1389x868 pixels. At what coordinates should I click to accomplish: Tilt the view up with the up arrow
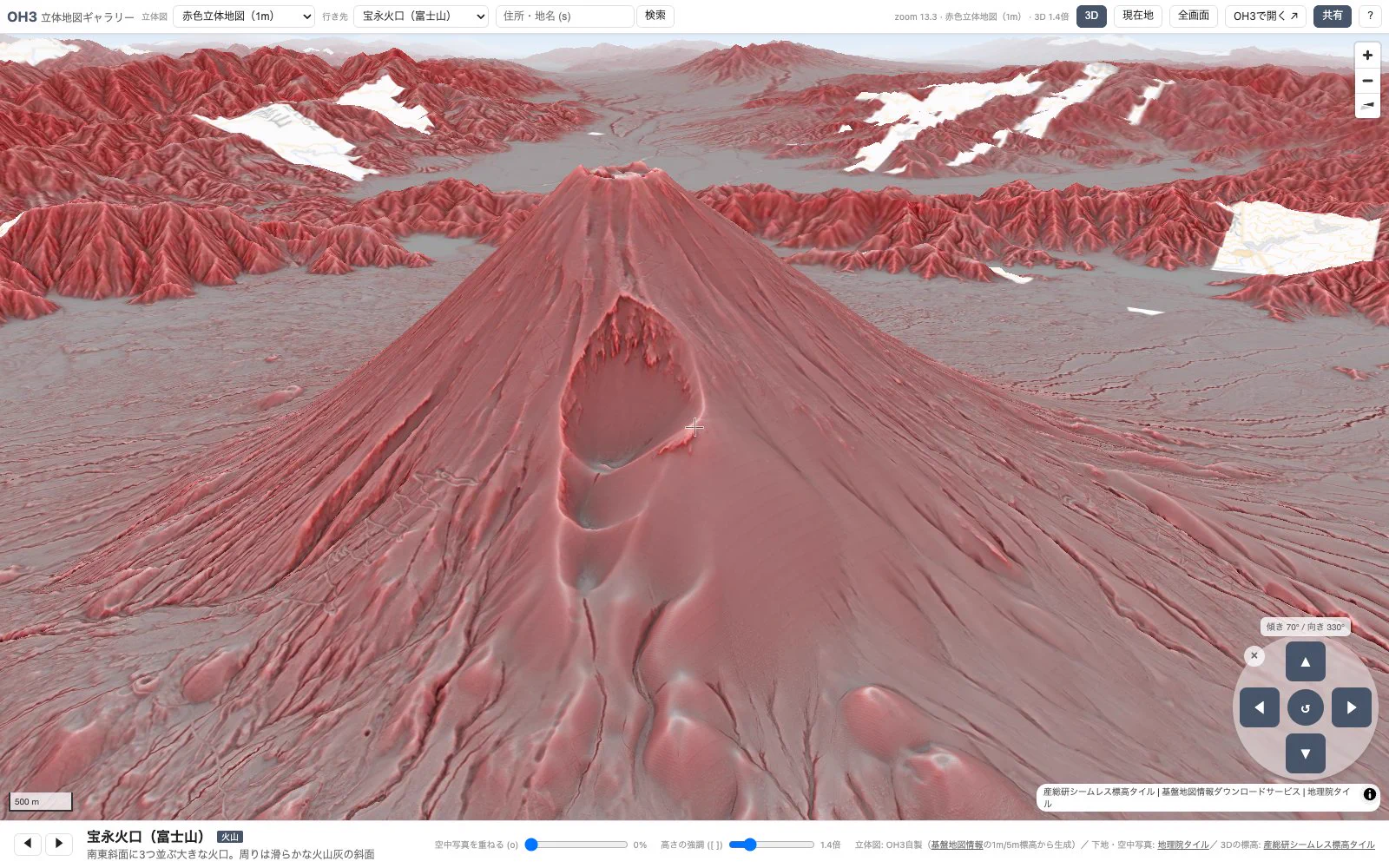[1305, 661]
